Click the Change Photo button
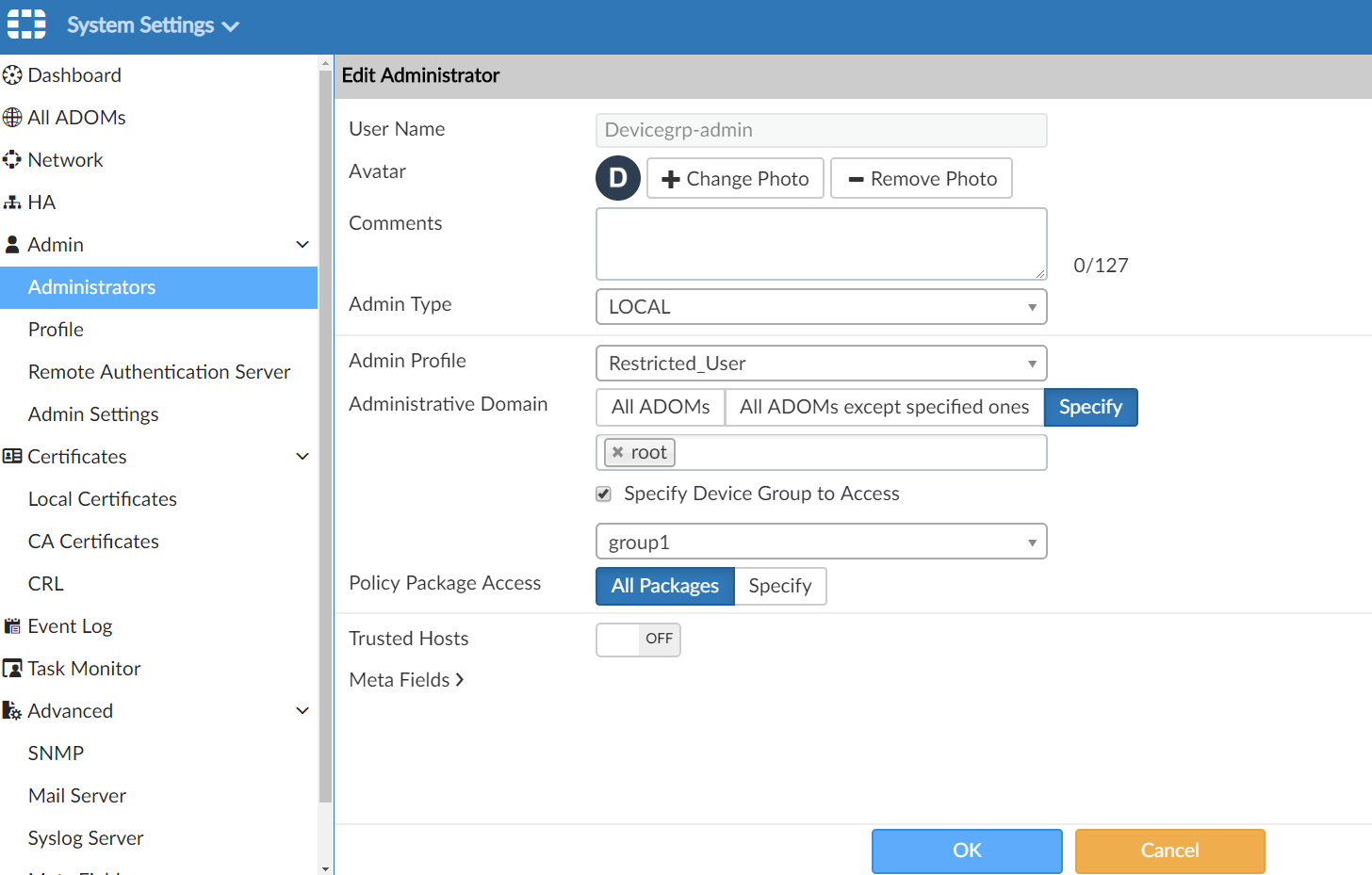Viewport: 1372px width, 875px height. (735, 179)
